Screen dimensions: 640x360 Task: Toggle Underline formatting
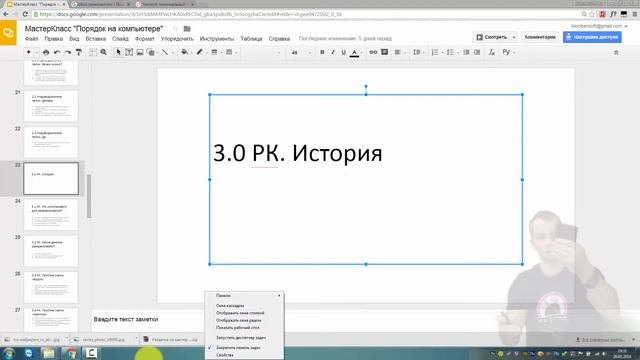pos(343,52)
